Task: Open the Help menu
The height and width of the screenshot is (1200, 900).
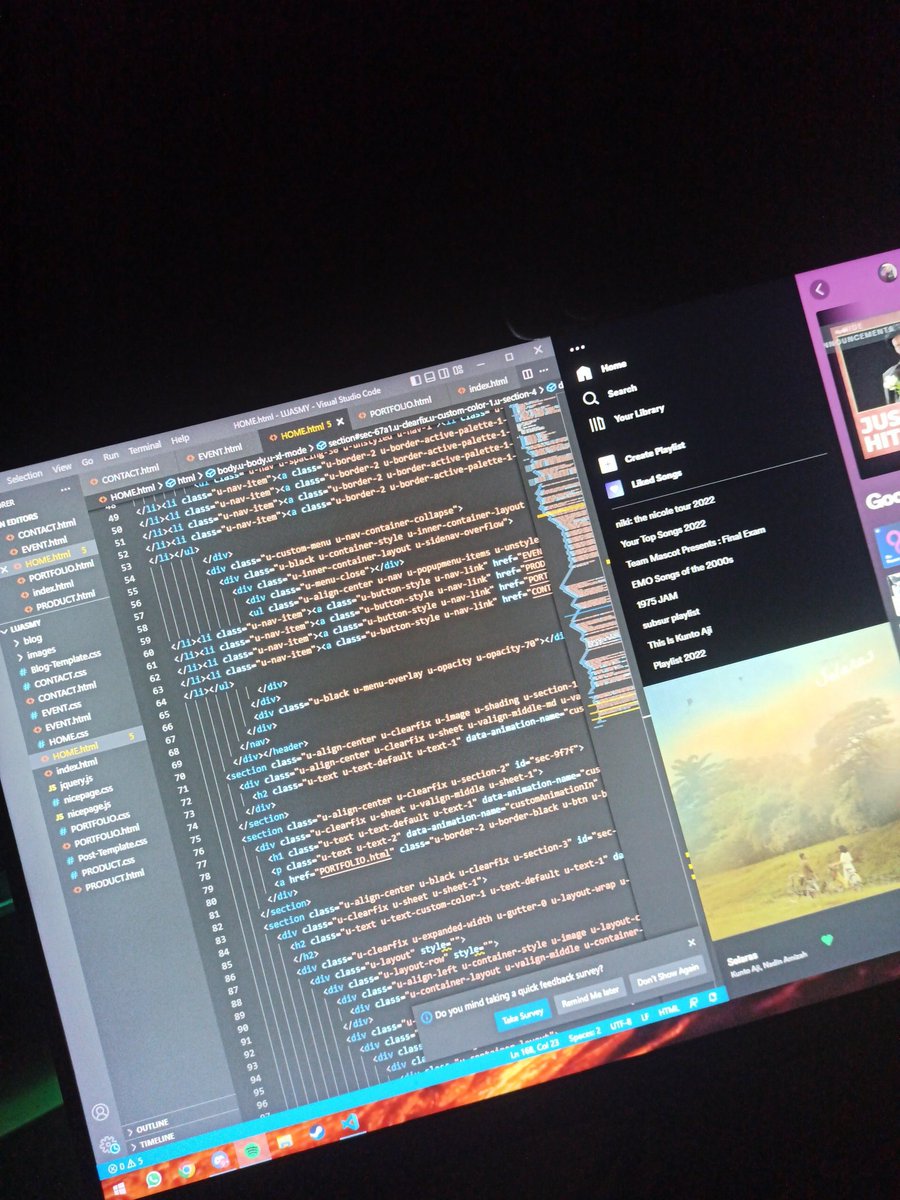Action: pos(180,438)
